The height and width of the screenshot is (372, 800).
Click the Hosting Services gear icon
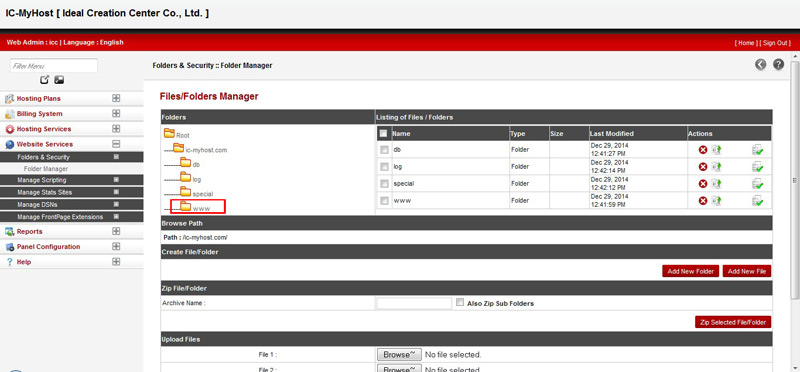click(x=9, y=129)
